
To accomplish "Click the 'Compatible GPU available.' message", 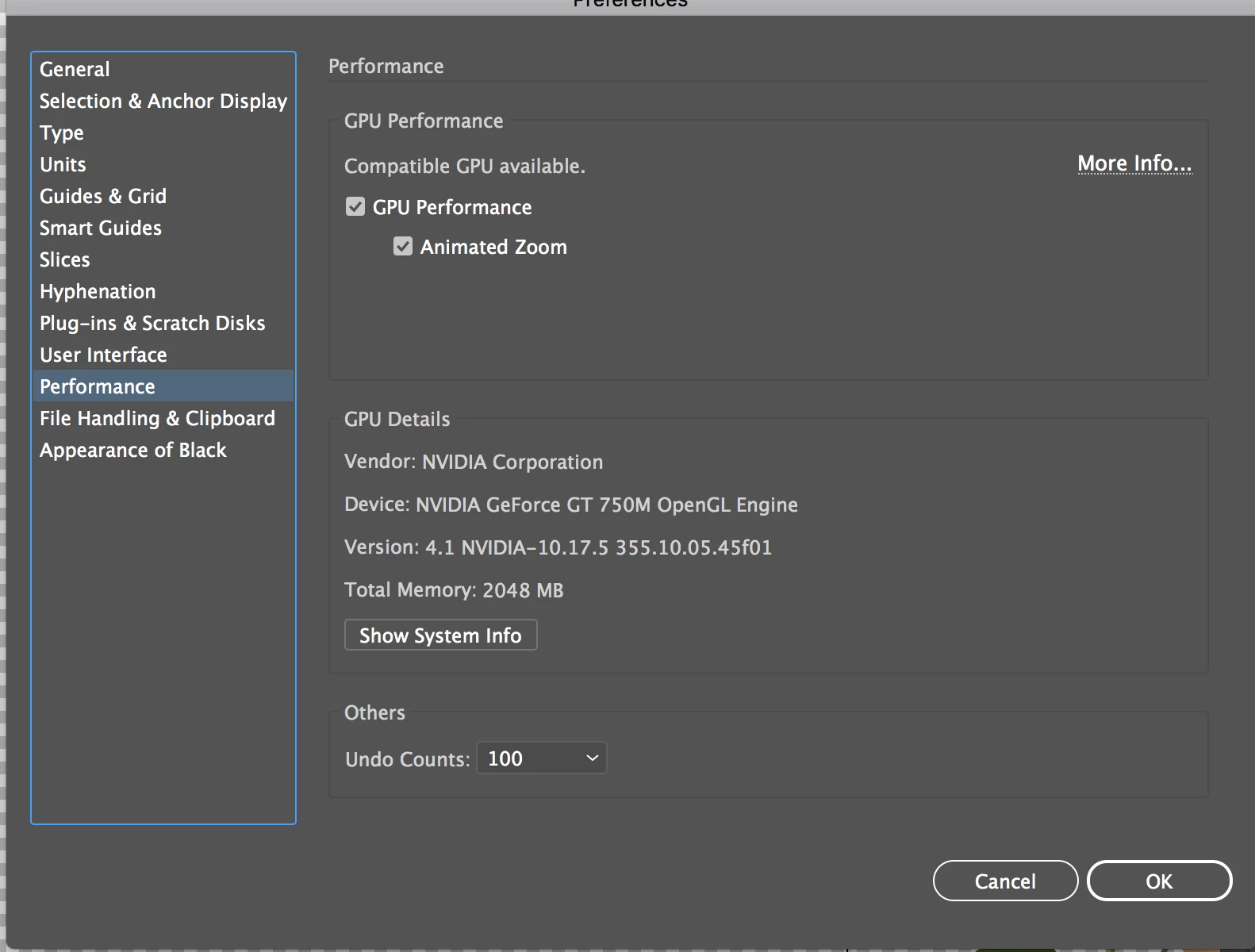I will (465, 166).
